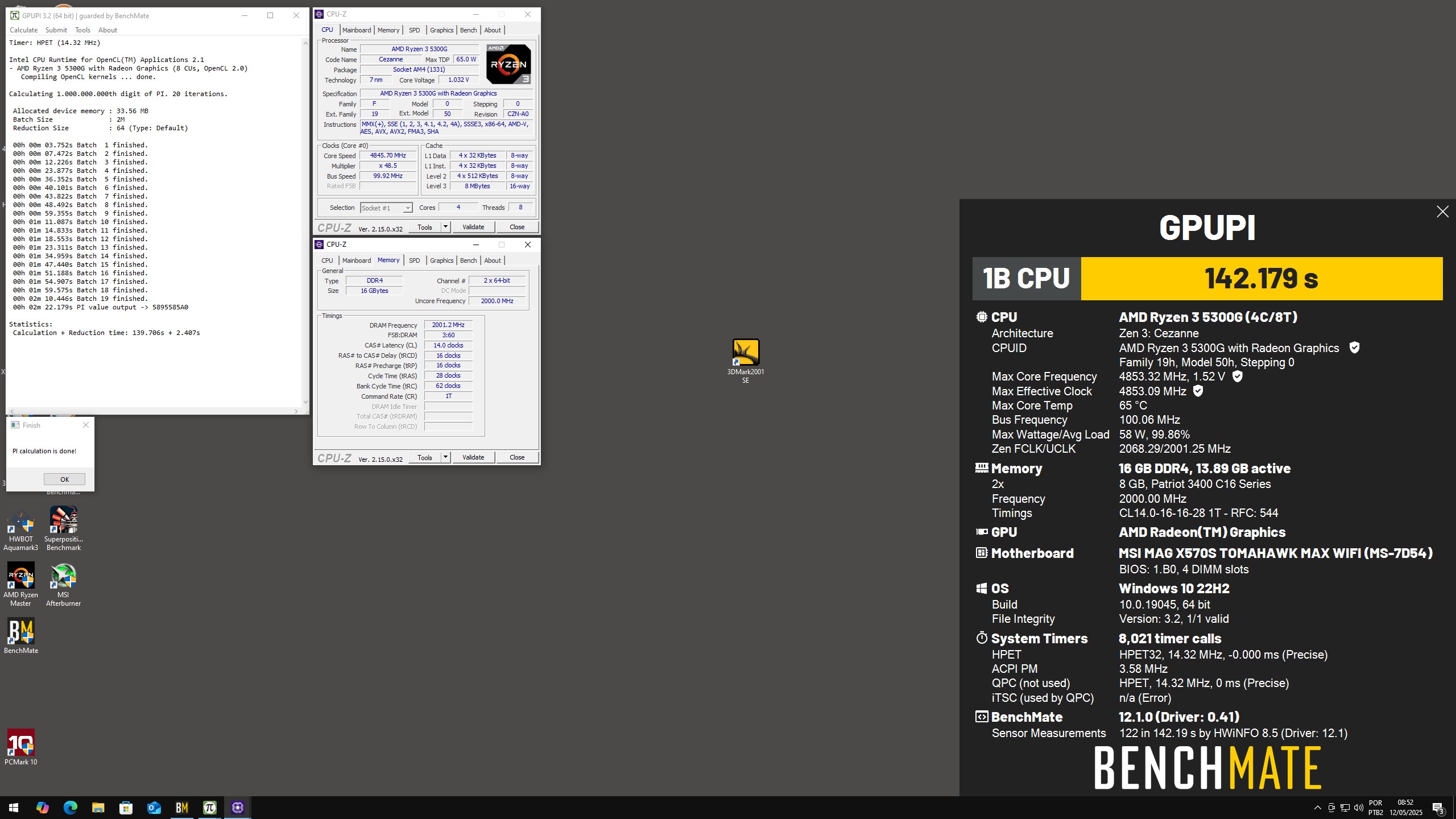Viewport: 1456px width, 819px height.
Task: Click Tools button in top CPU-Z window
Action: point(425,227)
